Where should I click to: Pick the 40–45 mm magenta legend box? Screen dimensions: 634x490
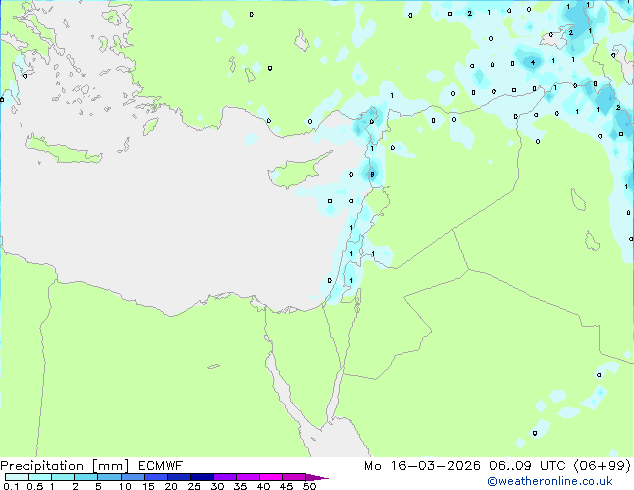point(271,477)
